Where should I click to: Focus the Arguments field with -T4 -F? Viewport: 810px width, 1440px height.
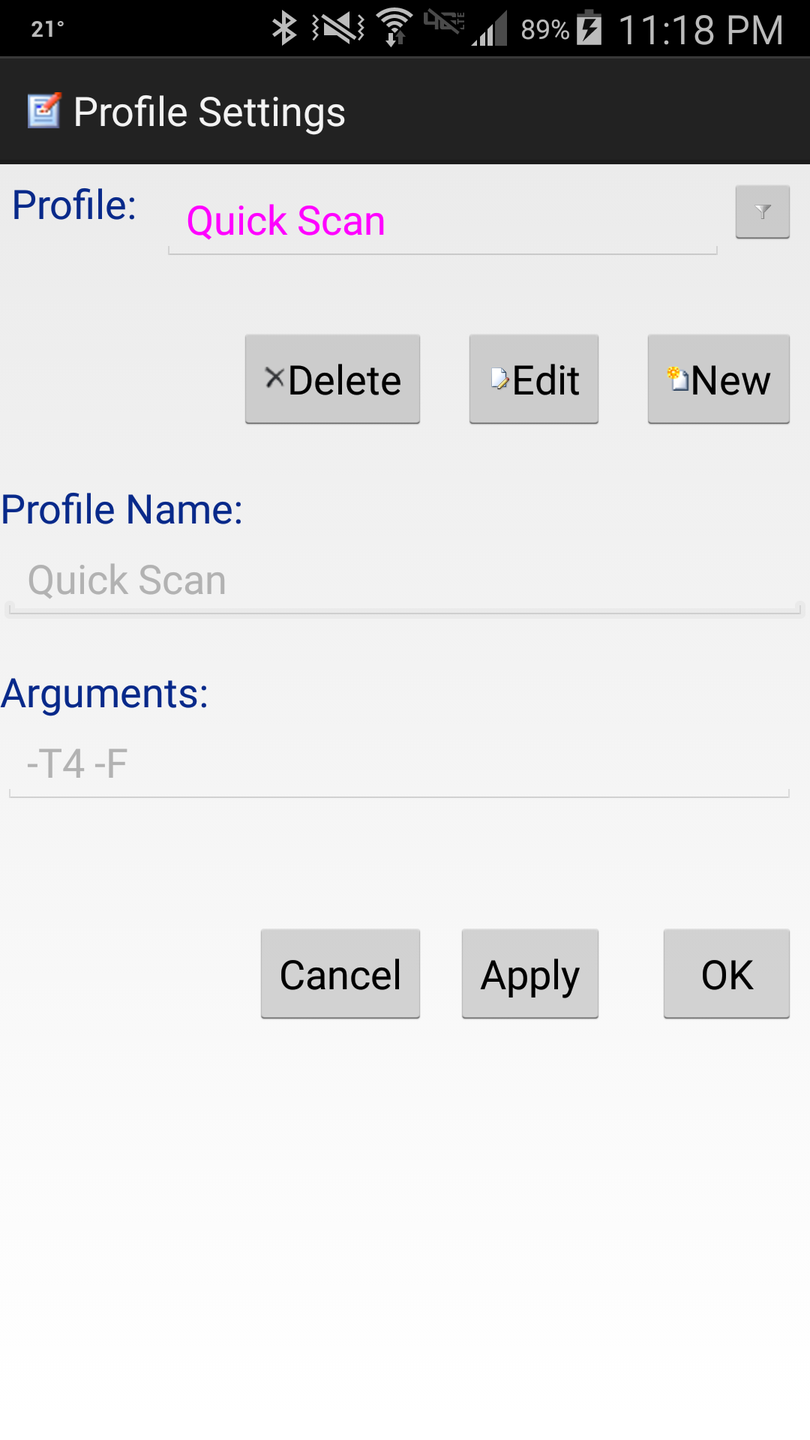coord(399,765)
